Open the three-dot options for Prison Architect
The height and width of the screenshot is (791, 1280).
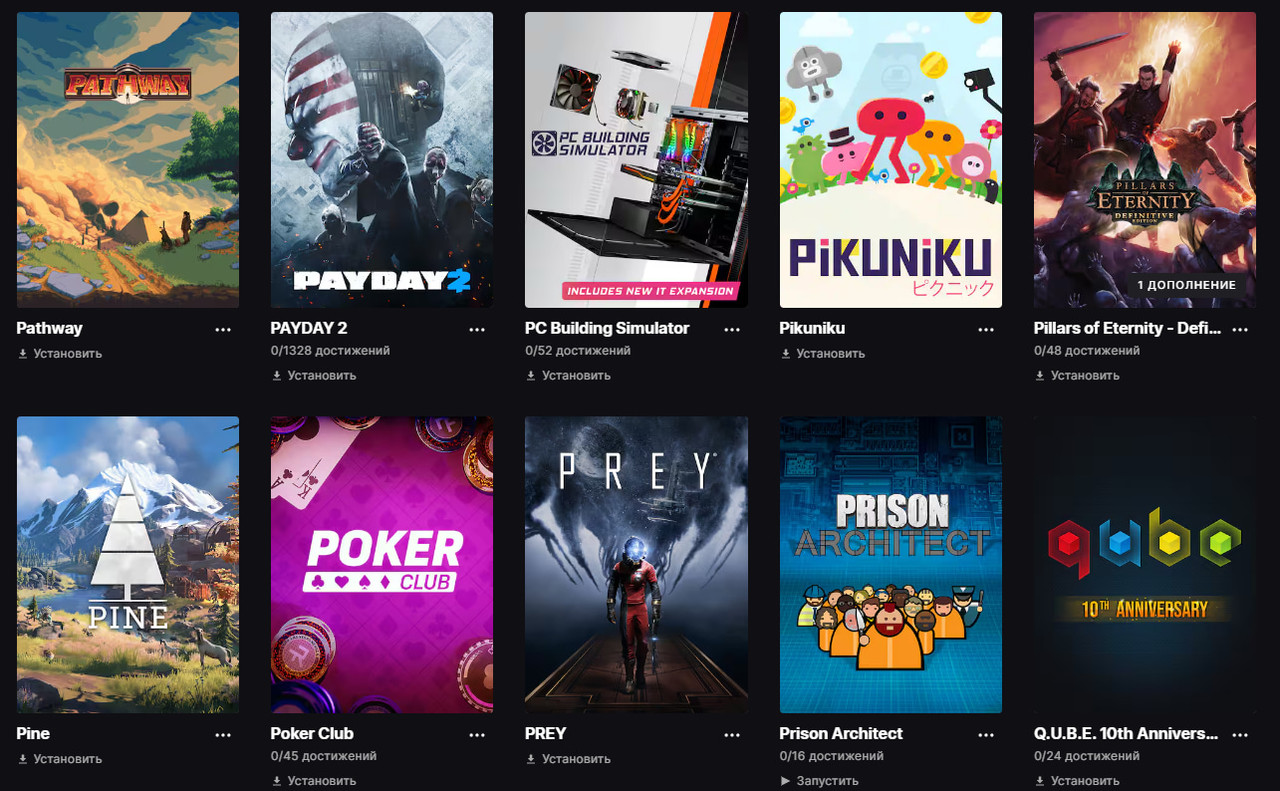tap(986, 734)
